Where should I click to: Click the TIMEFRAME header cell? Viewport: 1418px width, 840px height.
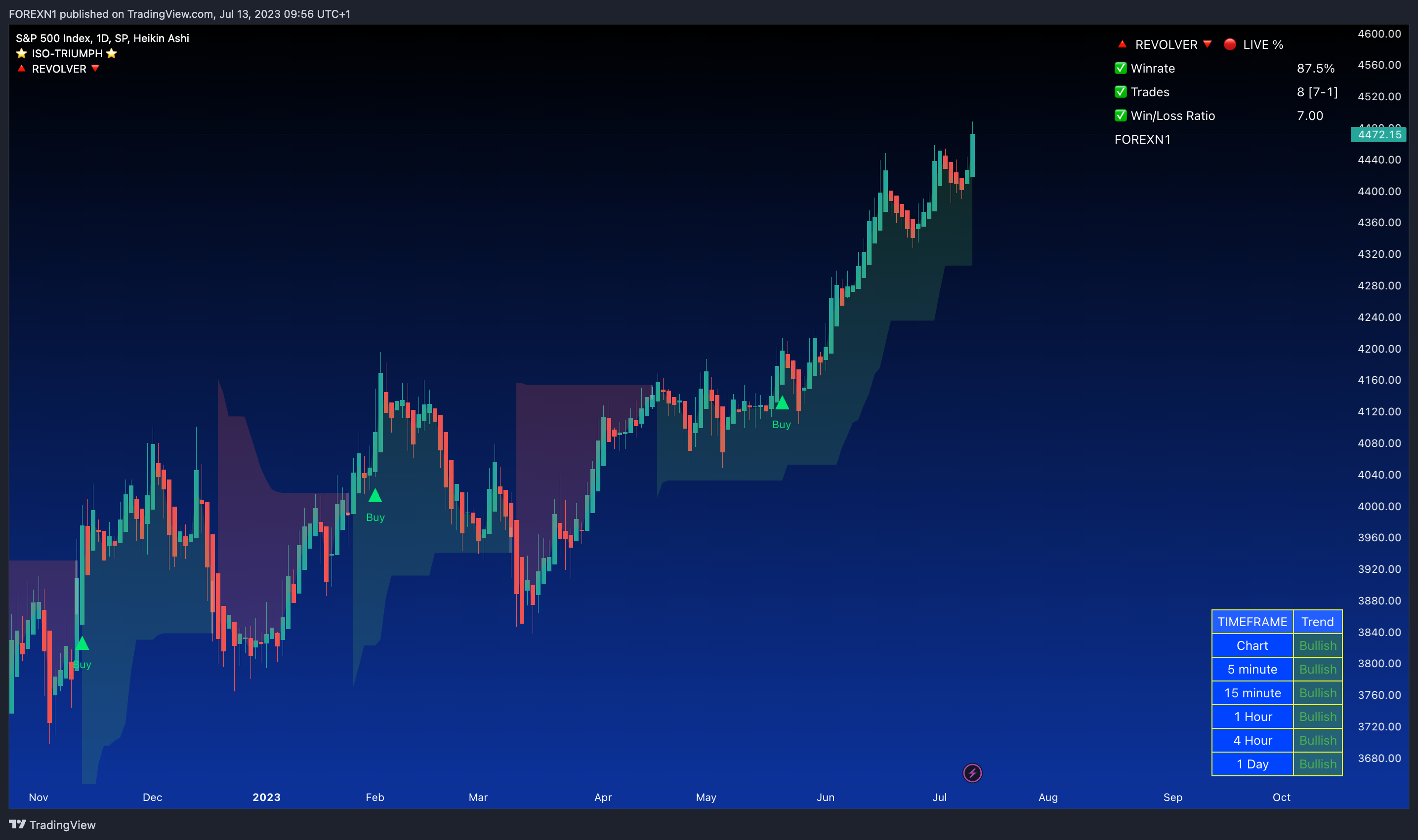(x=1252, y=622)
